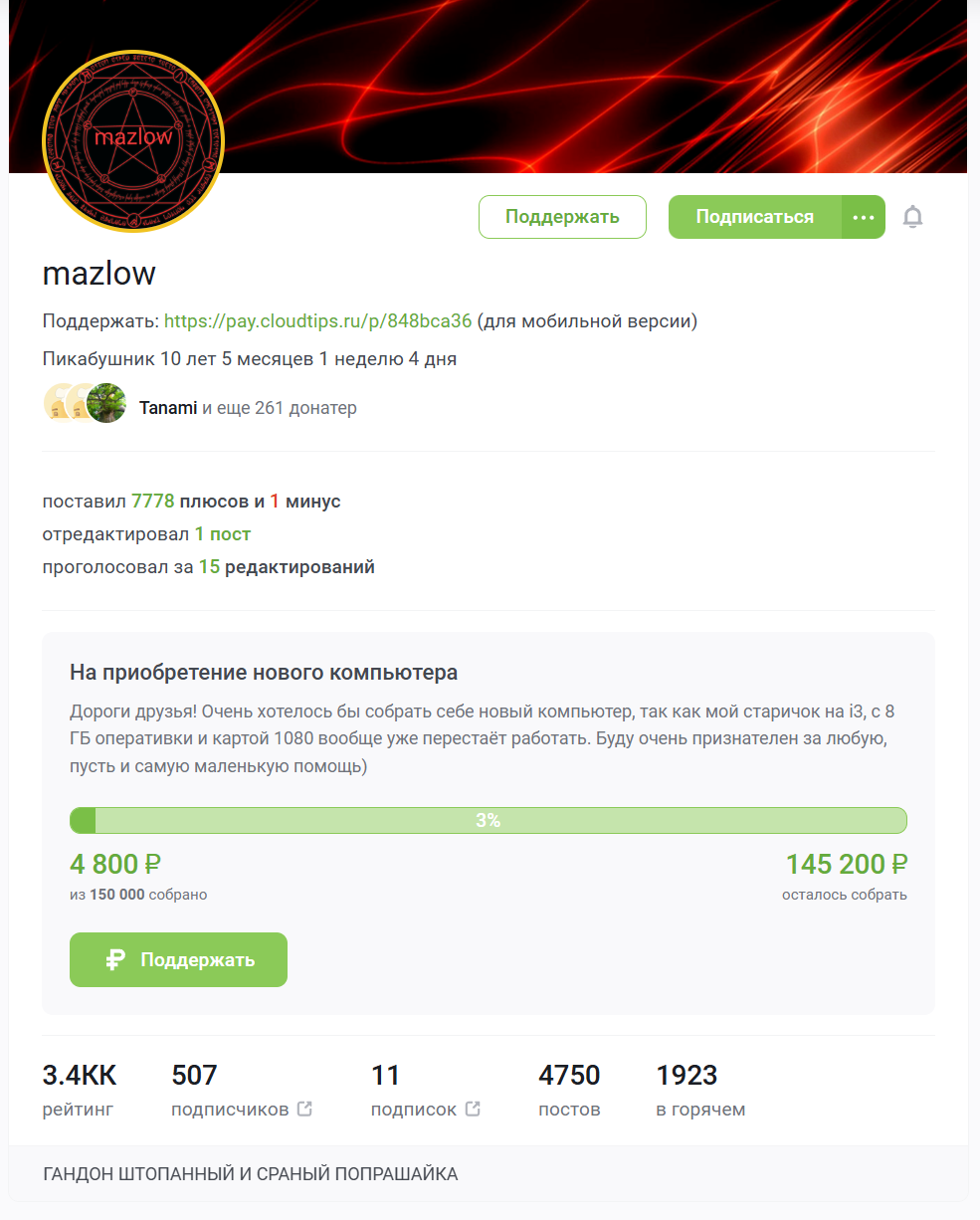Open the three-dots menu beside Подписаться
The image size is (980, 1220).
point(863,217)
